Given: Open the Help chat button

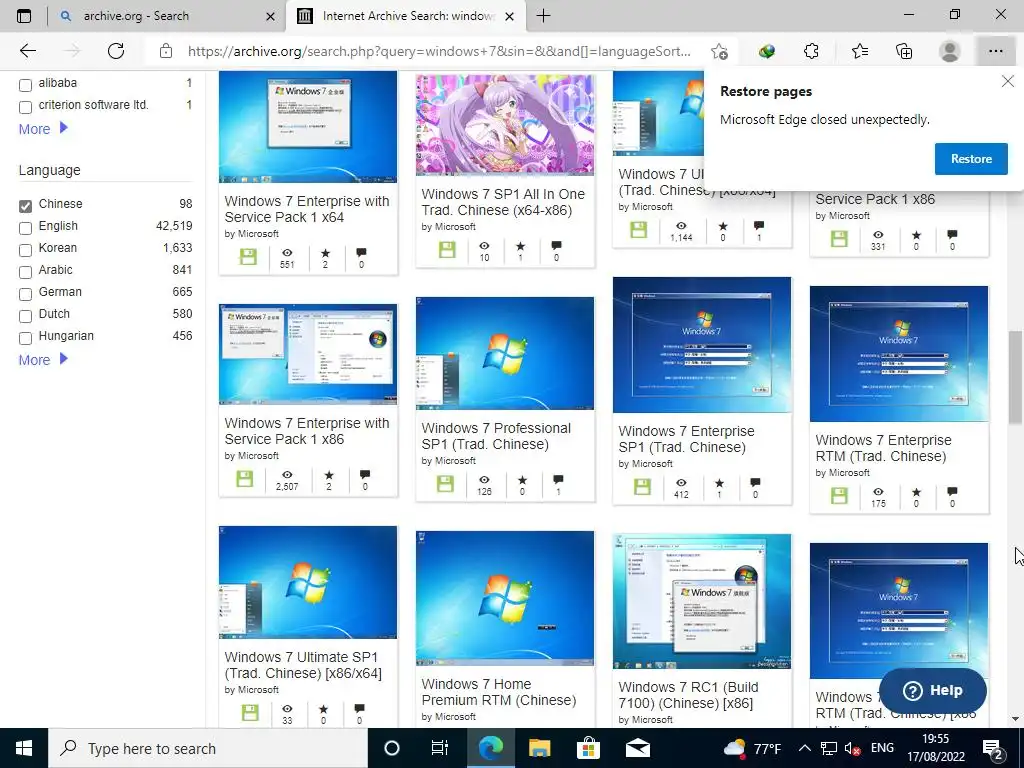Looking at the screenshot, I should point(933,690).
